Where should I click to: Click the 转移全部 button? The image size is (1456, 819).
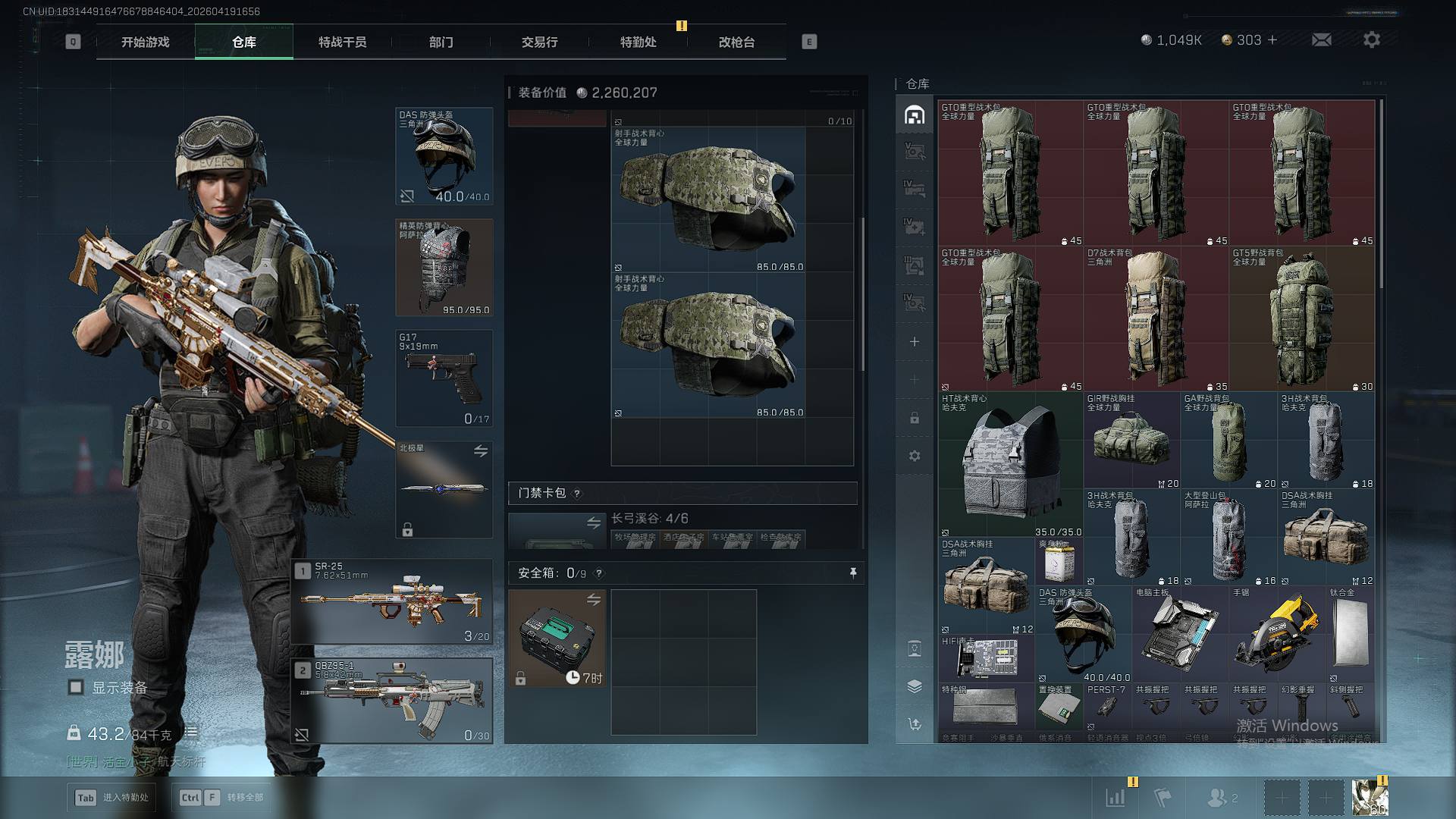coord(221,797)
